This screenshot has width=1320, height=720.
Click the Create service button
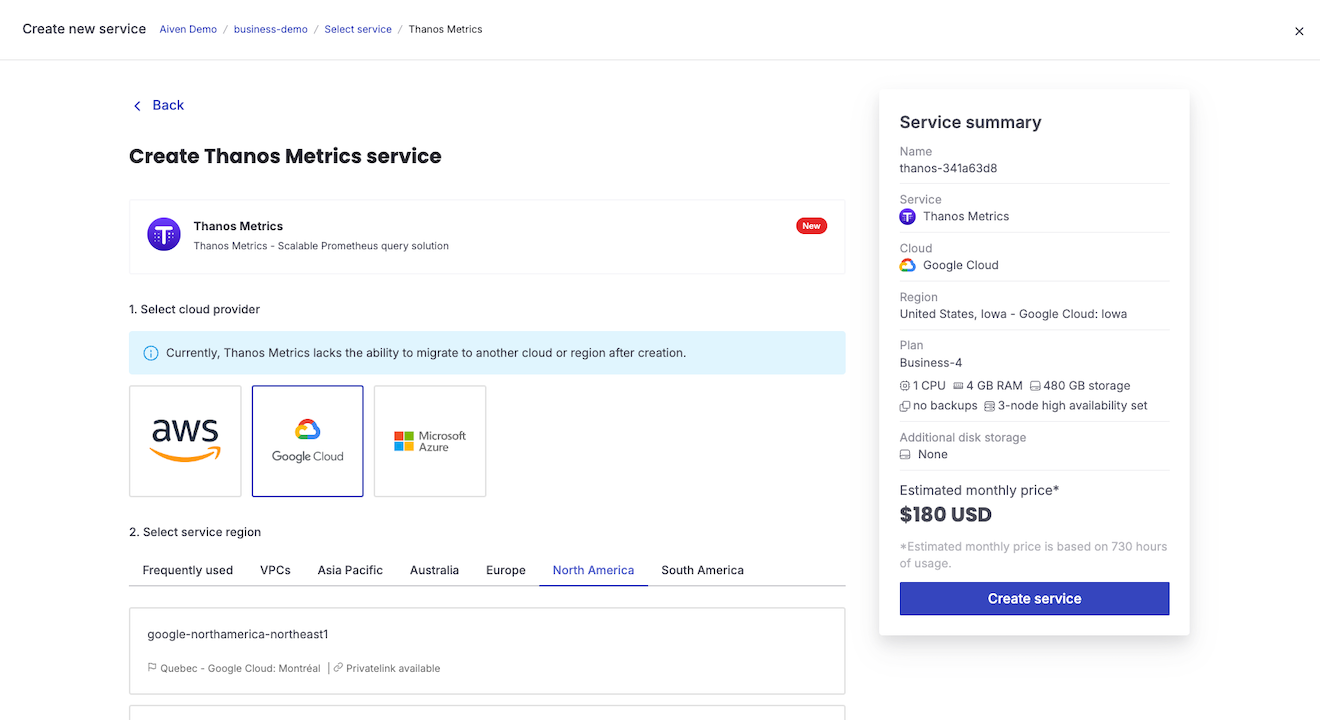pyautogui.click(x=1034, y=598)
